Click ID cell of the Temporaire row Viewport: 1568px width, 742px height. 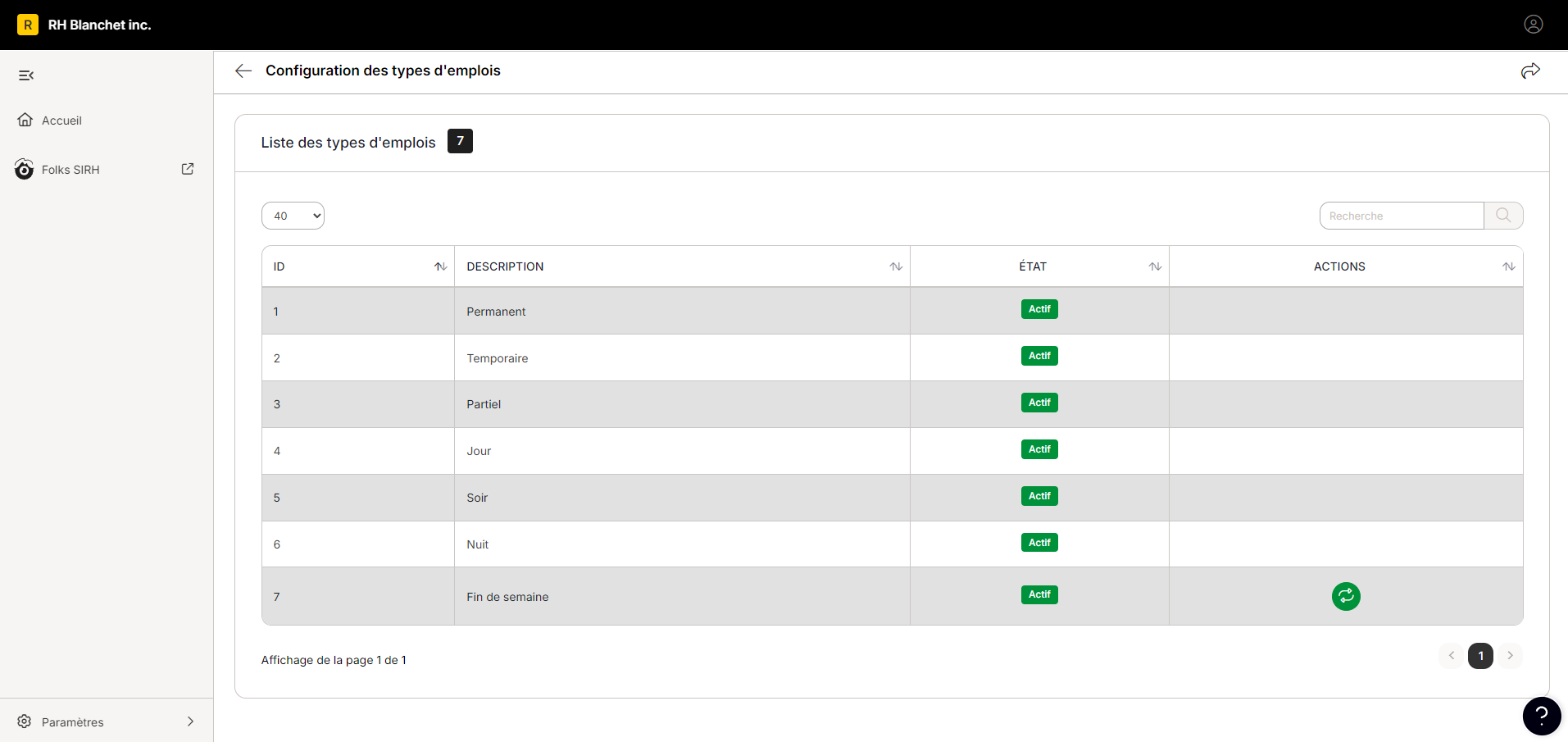coord(358,358)
